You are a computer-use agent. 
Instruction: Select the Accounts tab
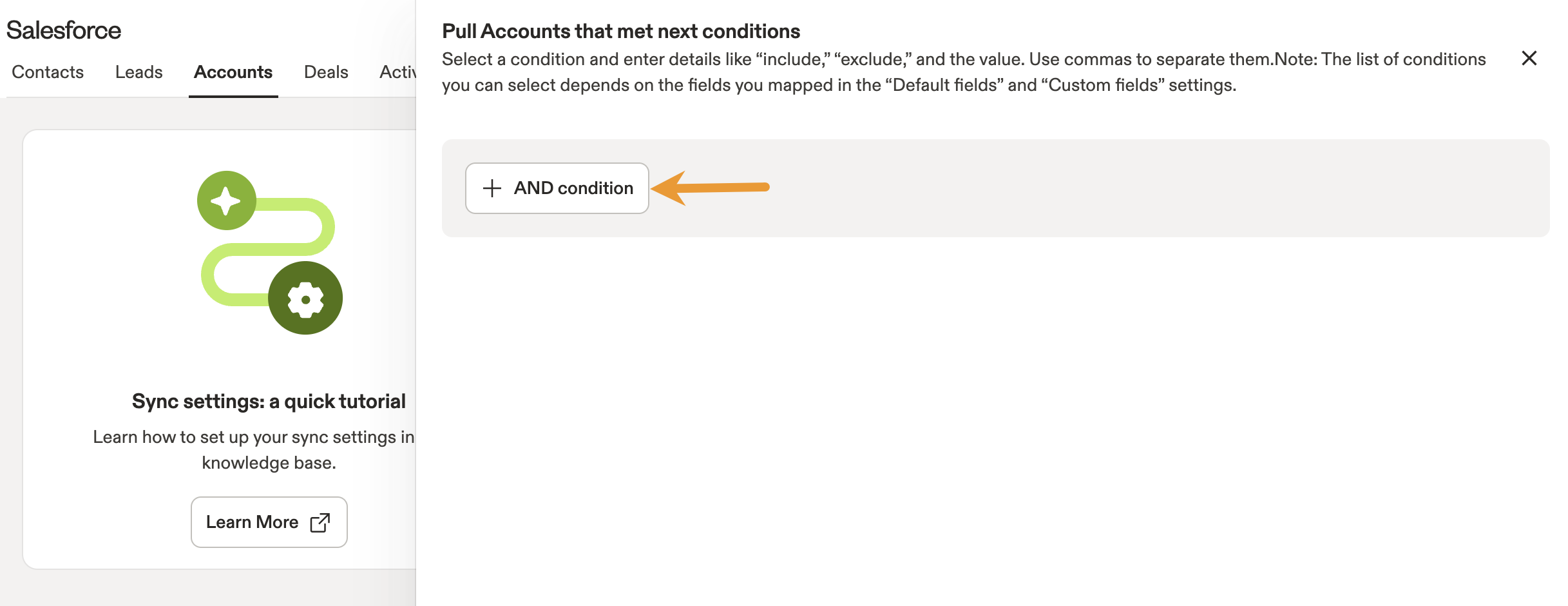coord(233,72)
